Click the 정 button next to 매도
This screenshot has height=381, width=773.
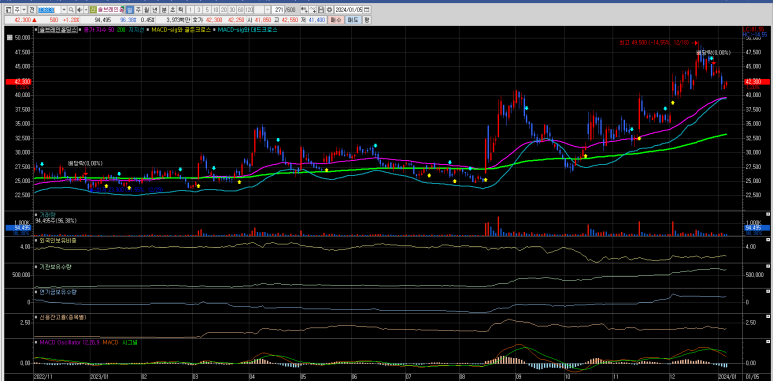pyautogui.click(x=367, y=20)
